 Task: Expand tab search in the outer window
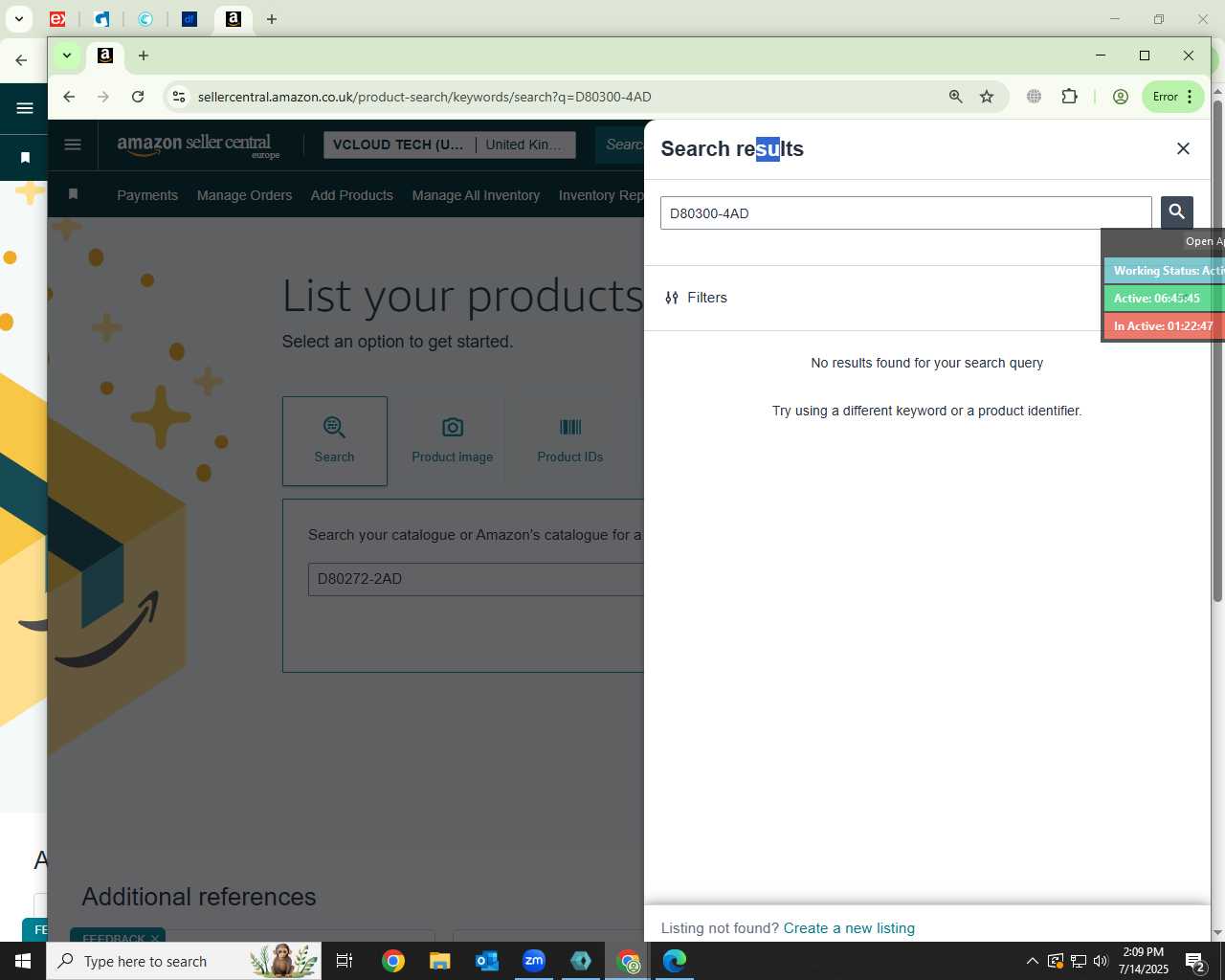pyautogui.click(x=18, y=18)
